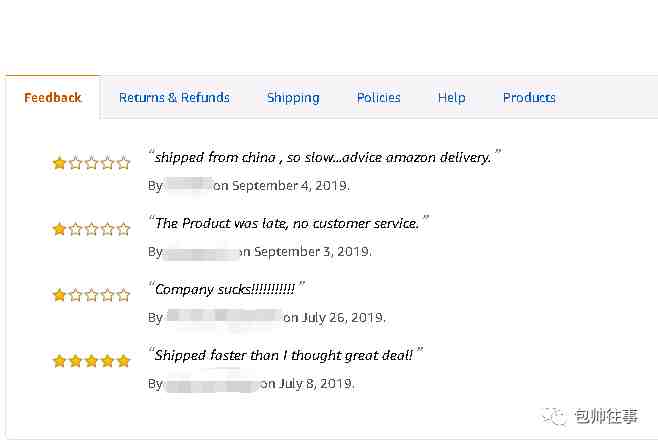Image resolution: width=658 pixels, height=444 pixels.
Task: Click blurred reviewer name dated July 8, 2019
Action: coord(212,383)
